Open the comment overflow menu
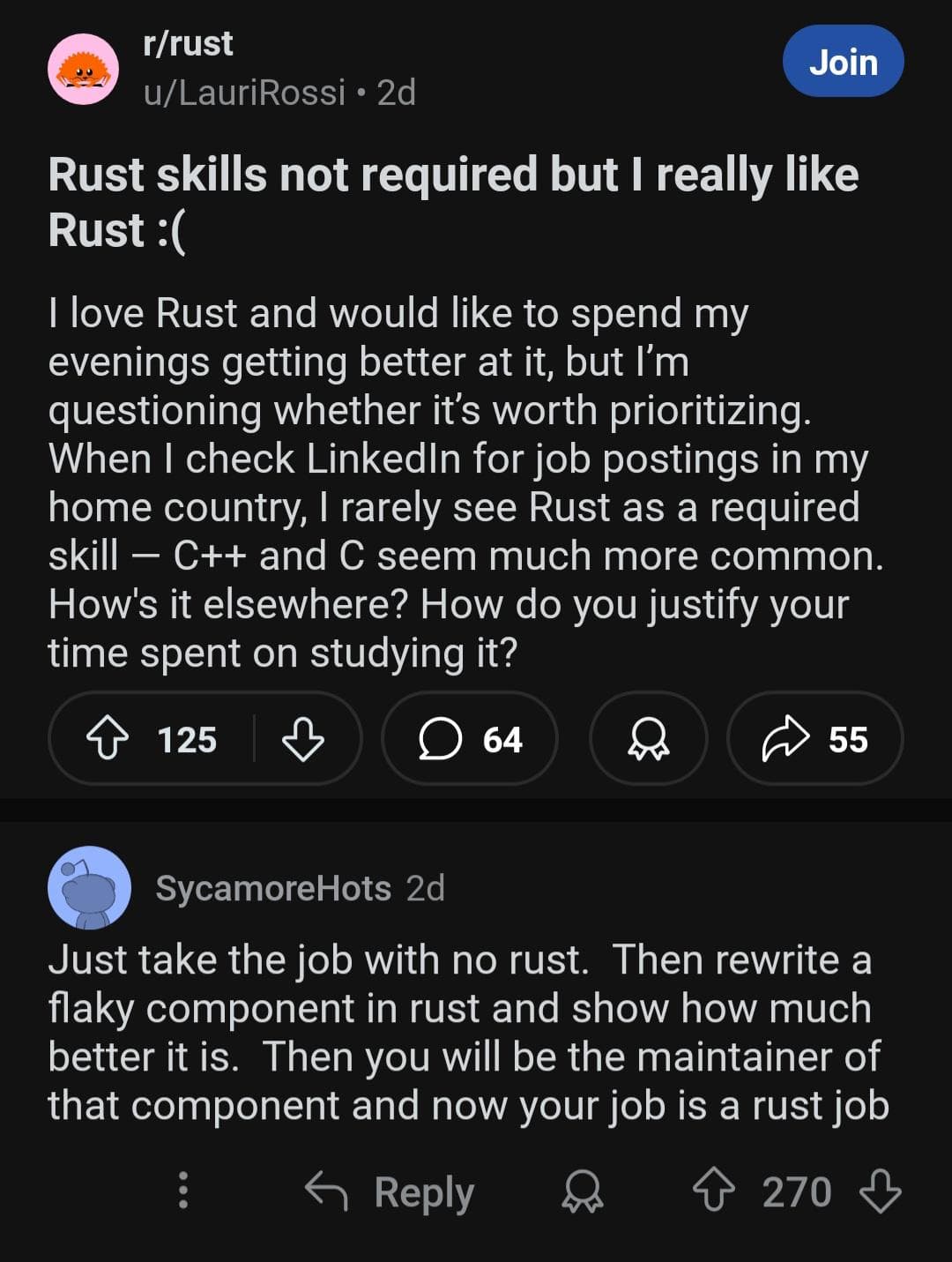The image size is (952, 1262). (x=183, y=1191)
